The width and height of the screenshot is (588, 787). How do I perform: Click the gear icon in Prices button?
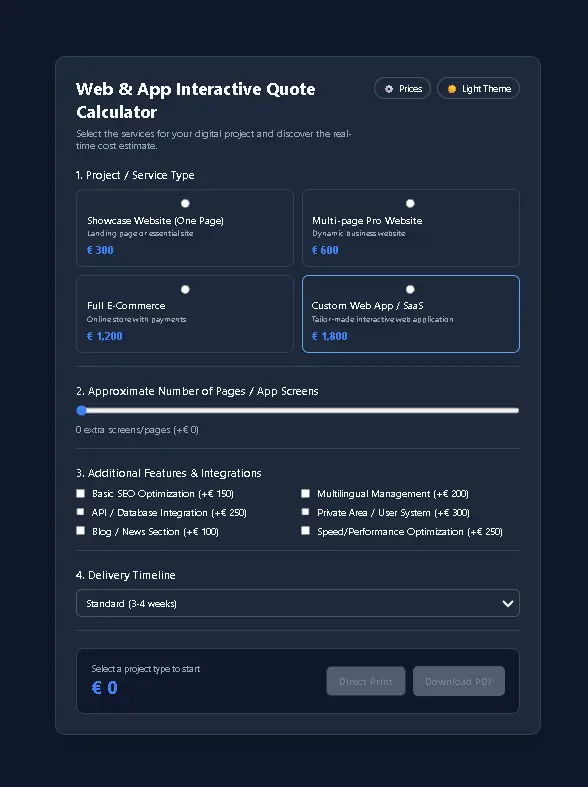[389, 89]
